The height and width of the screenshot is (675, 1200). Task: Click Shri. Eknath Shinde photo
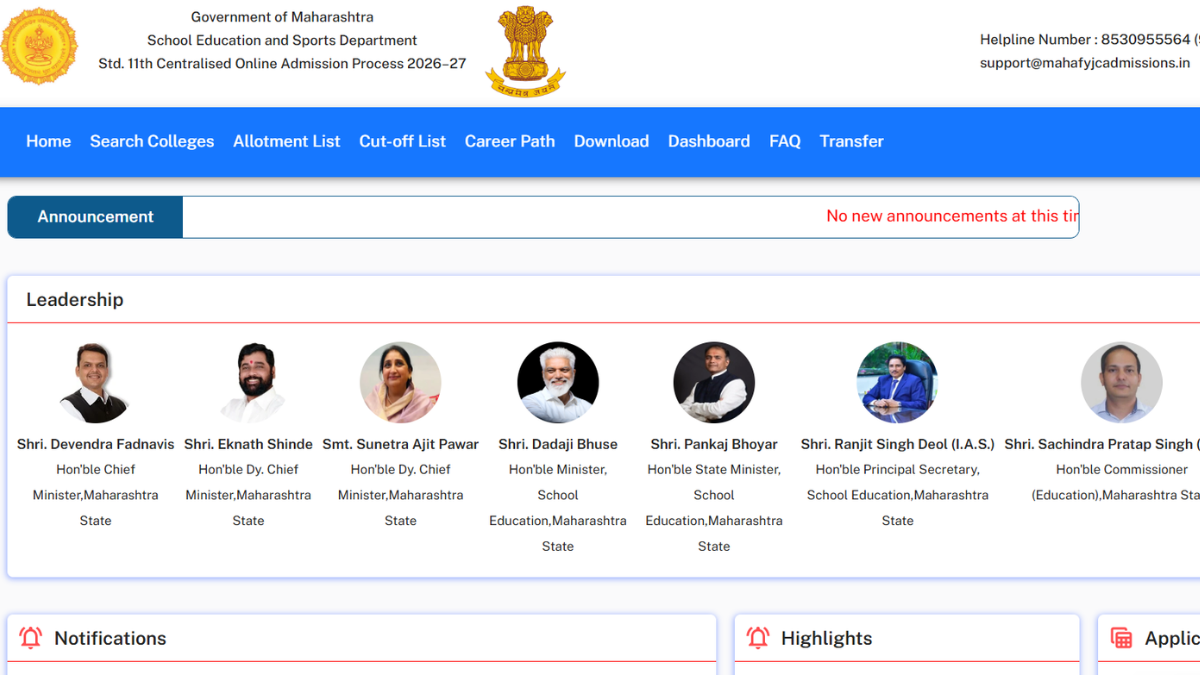tap(248, 383)
